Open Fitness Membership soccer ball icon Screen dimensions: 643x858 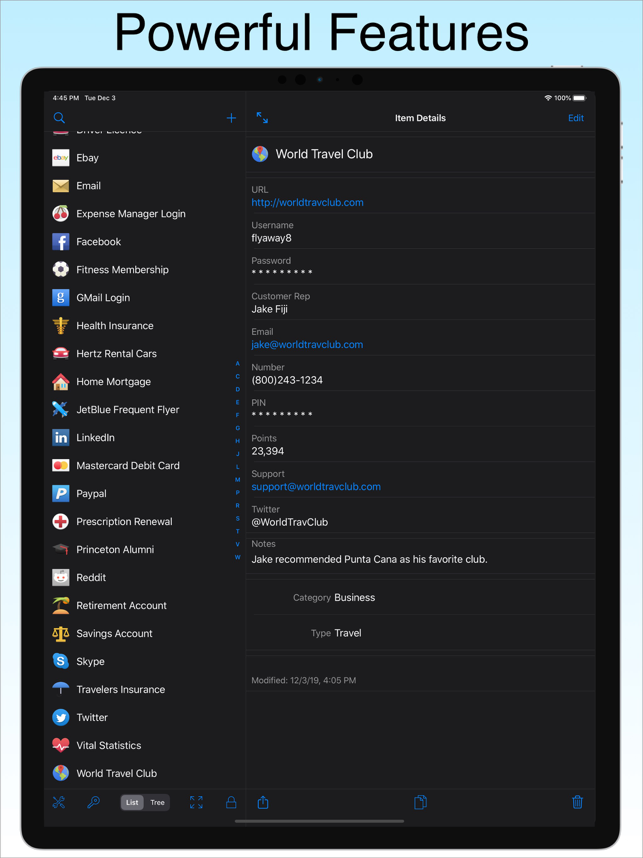point(61,269)
